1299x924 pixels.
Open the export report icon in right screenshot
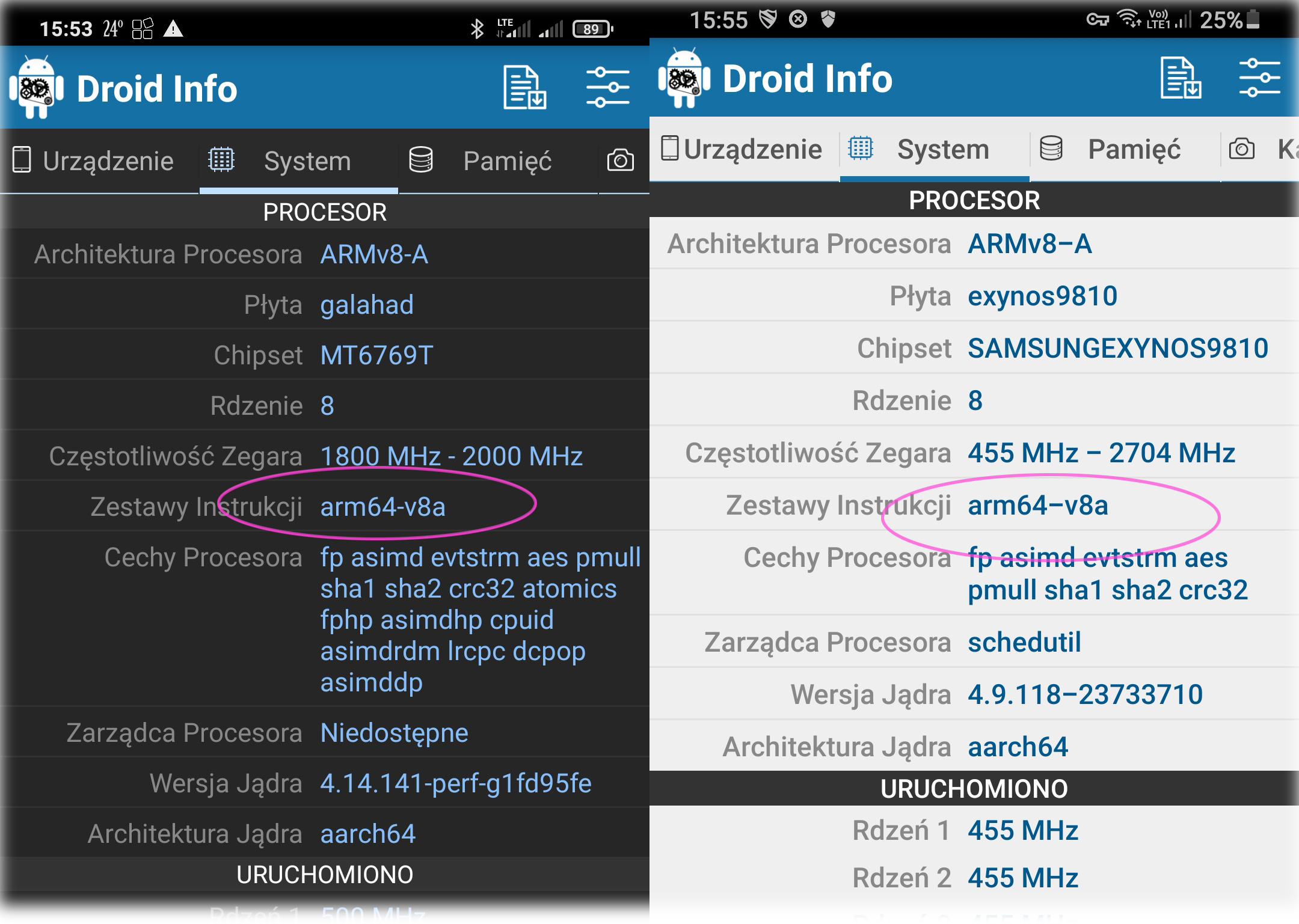(x=1181, y=78)
